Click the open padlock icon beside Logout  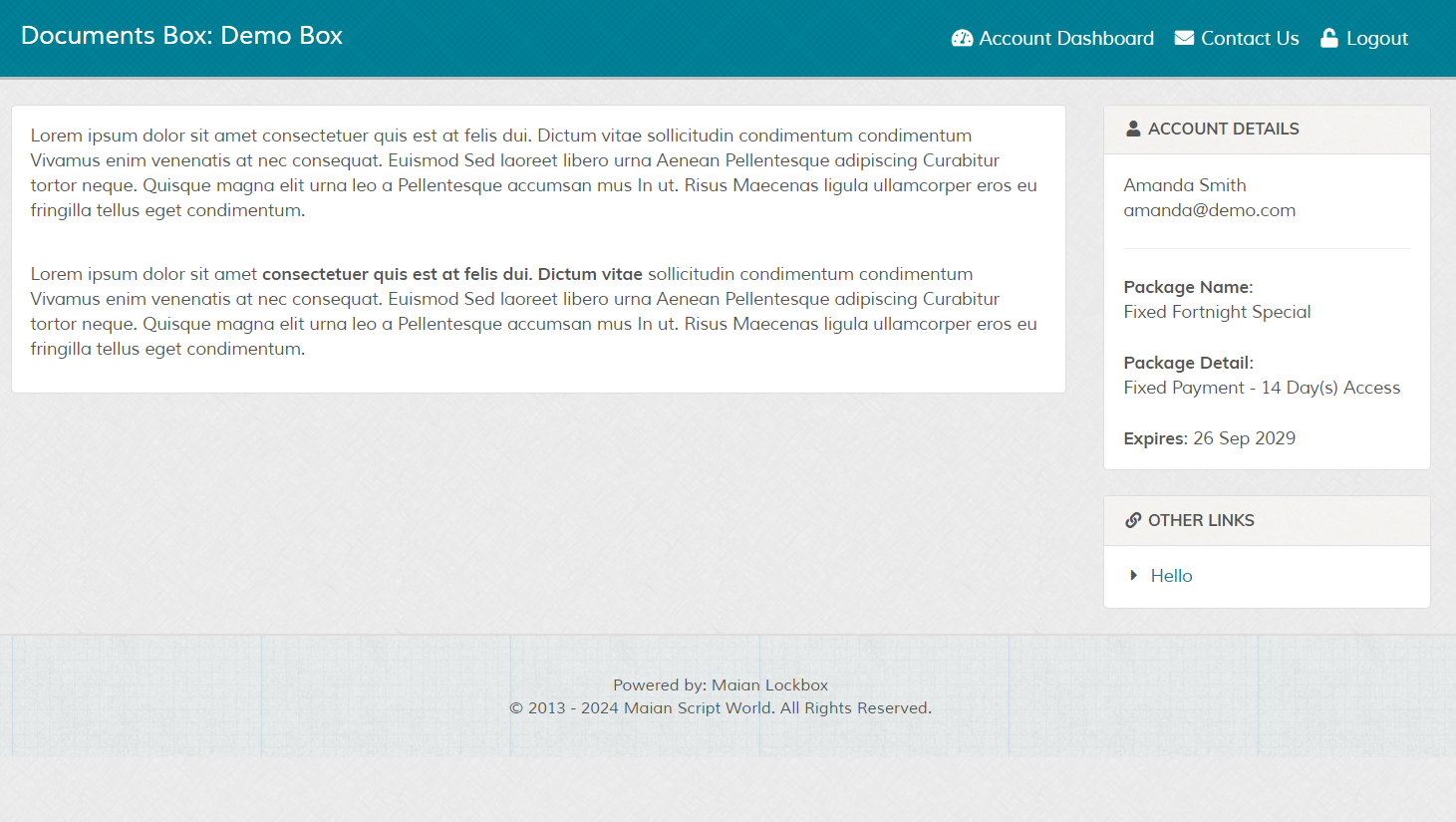1328,39
